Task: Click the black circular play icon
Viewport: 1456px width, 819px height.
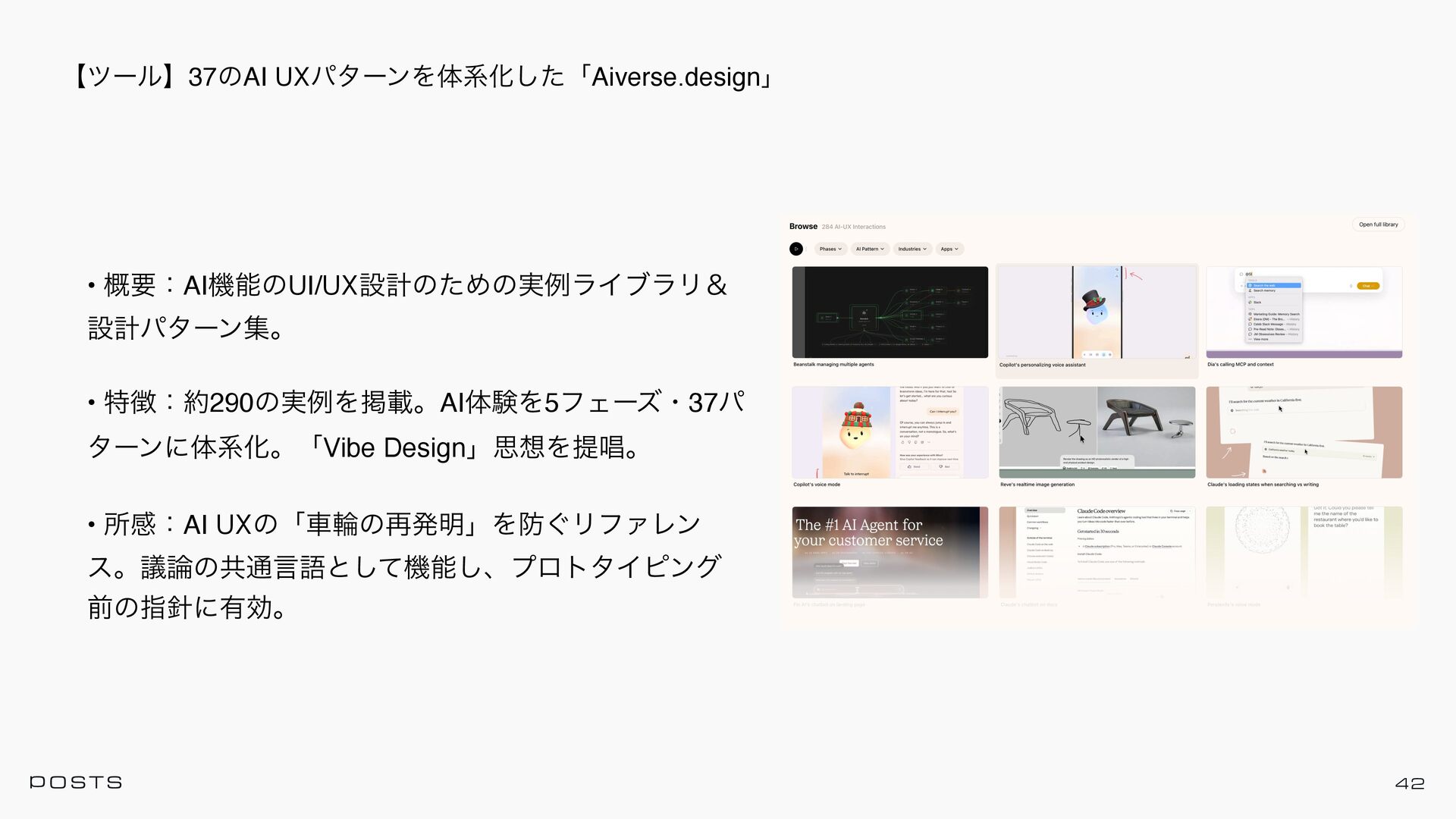Action: pyautogui.click(x=795, y=249)
